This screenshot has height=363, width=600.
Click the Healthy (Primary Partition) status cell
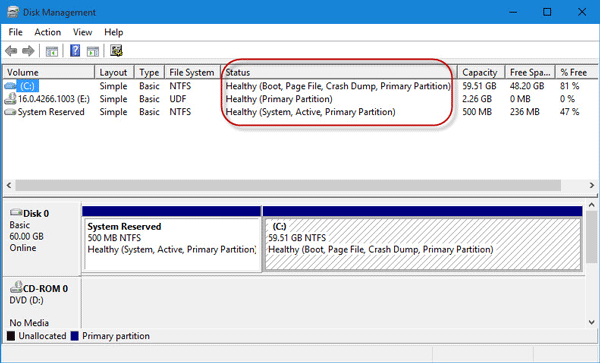tap(279, 99)
